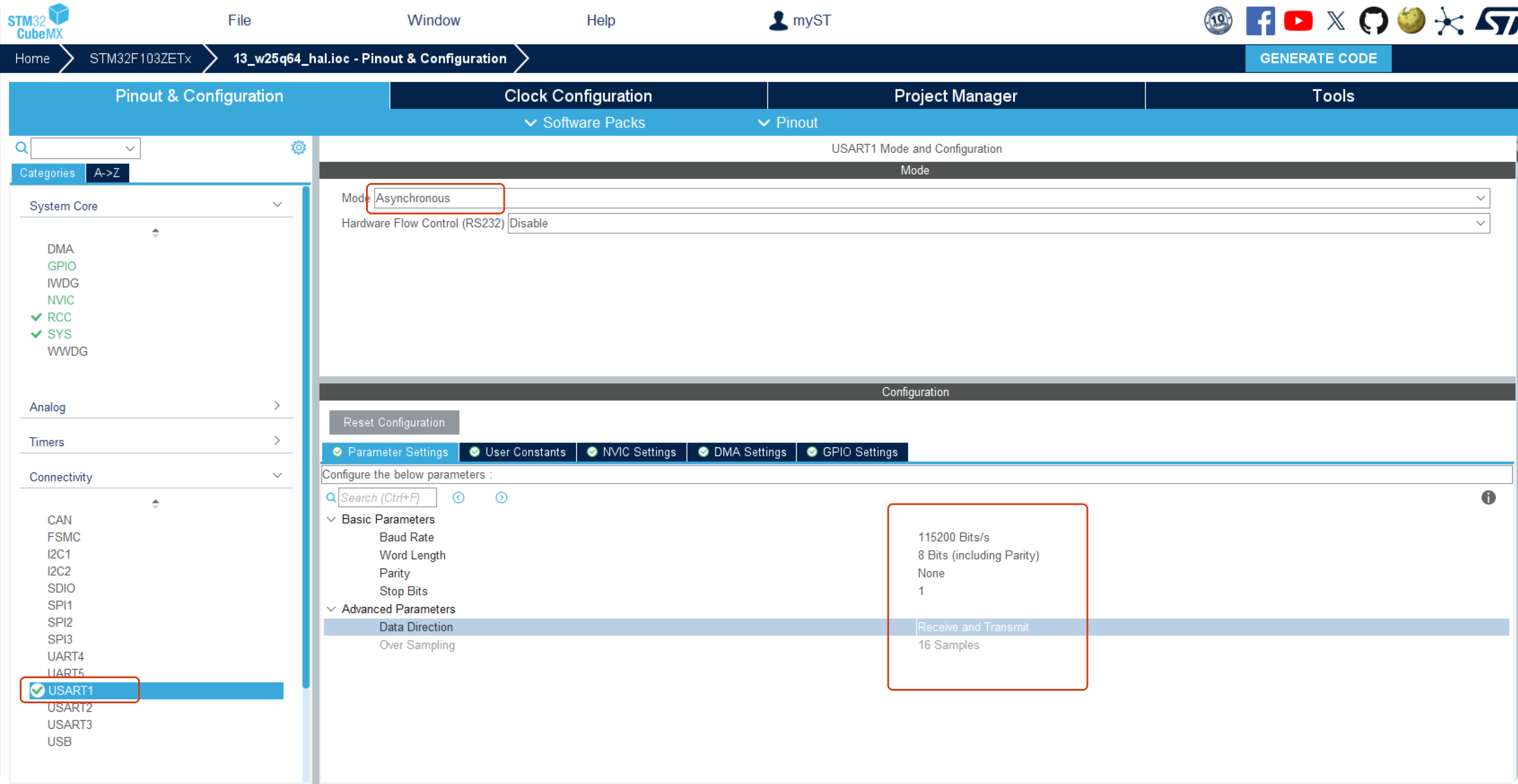
Task: Switch to Clock Configuration tab
Action: [578, 96]
